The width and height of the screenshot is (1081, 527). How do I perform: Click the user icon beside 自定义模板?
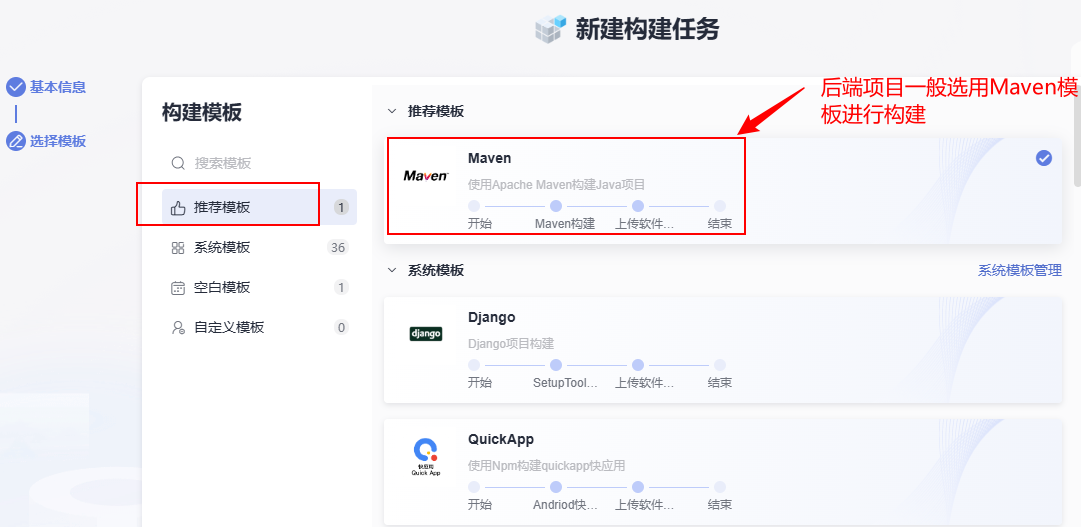coord(178,328)
